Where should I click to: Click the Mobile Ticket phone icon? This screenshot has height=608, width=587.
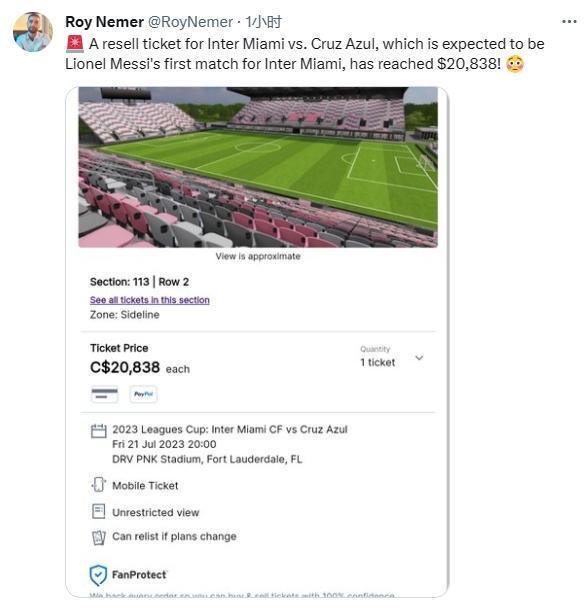98,485
